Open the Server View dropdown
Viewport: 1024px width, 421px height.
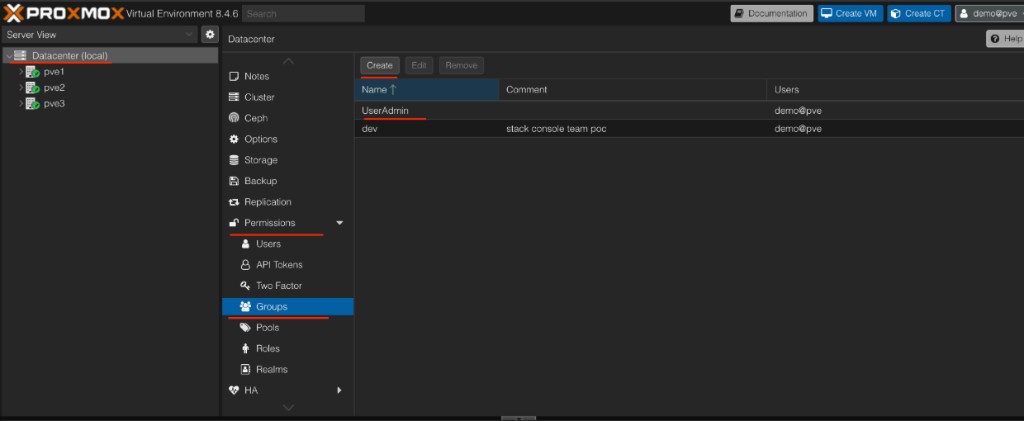click(99, 35)
